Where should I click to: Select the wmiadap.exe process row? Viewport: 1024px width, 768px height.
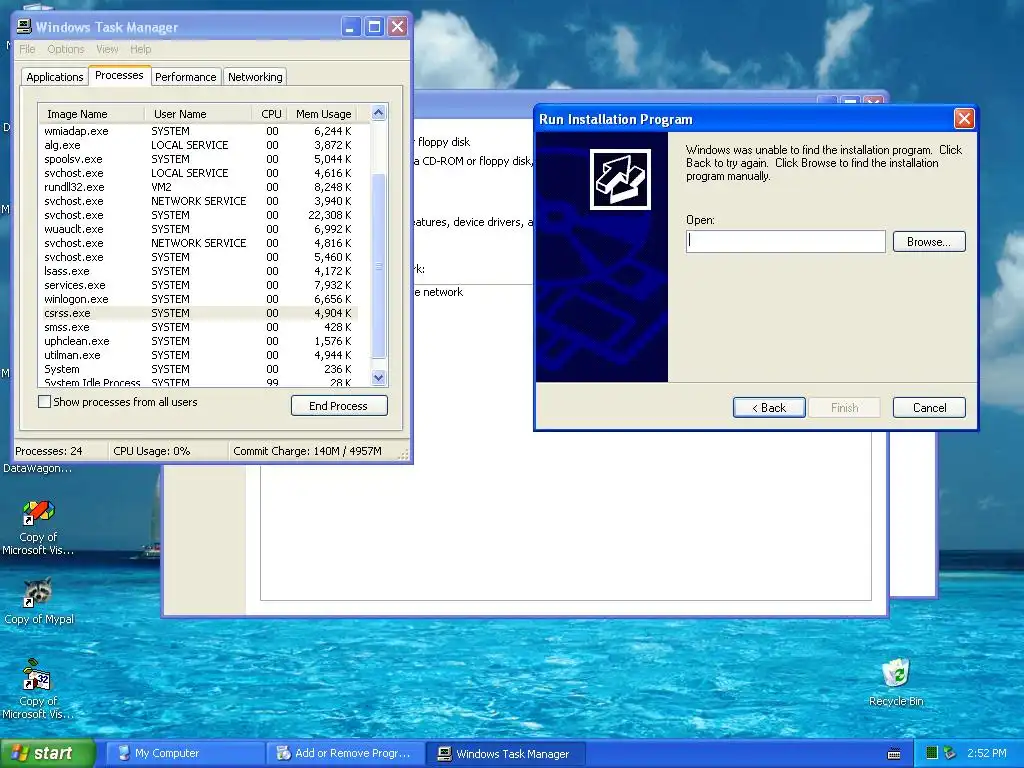pos(200,131)
